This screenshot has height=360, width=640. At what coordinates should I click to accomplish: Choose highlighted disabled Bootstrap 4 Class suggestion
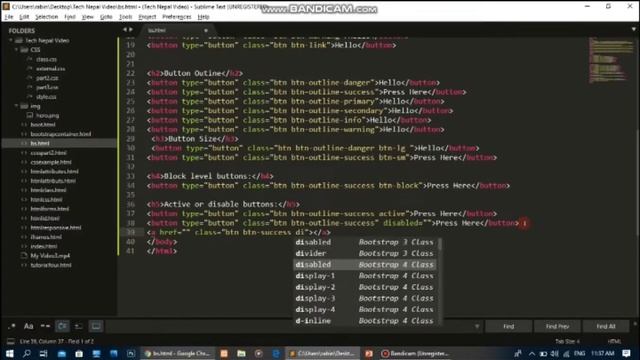(364, 264)
